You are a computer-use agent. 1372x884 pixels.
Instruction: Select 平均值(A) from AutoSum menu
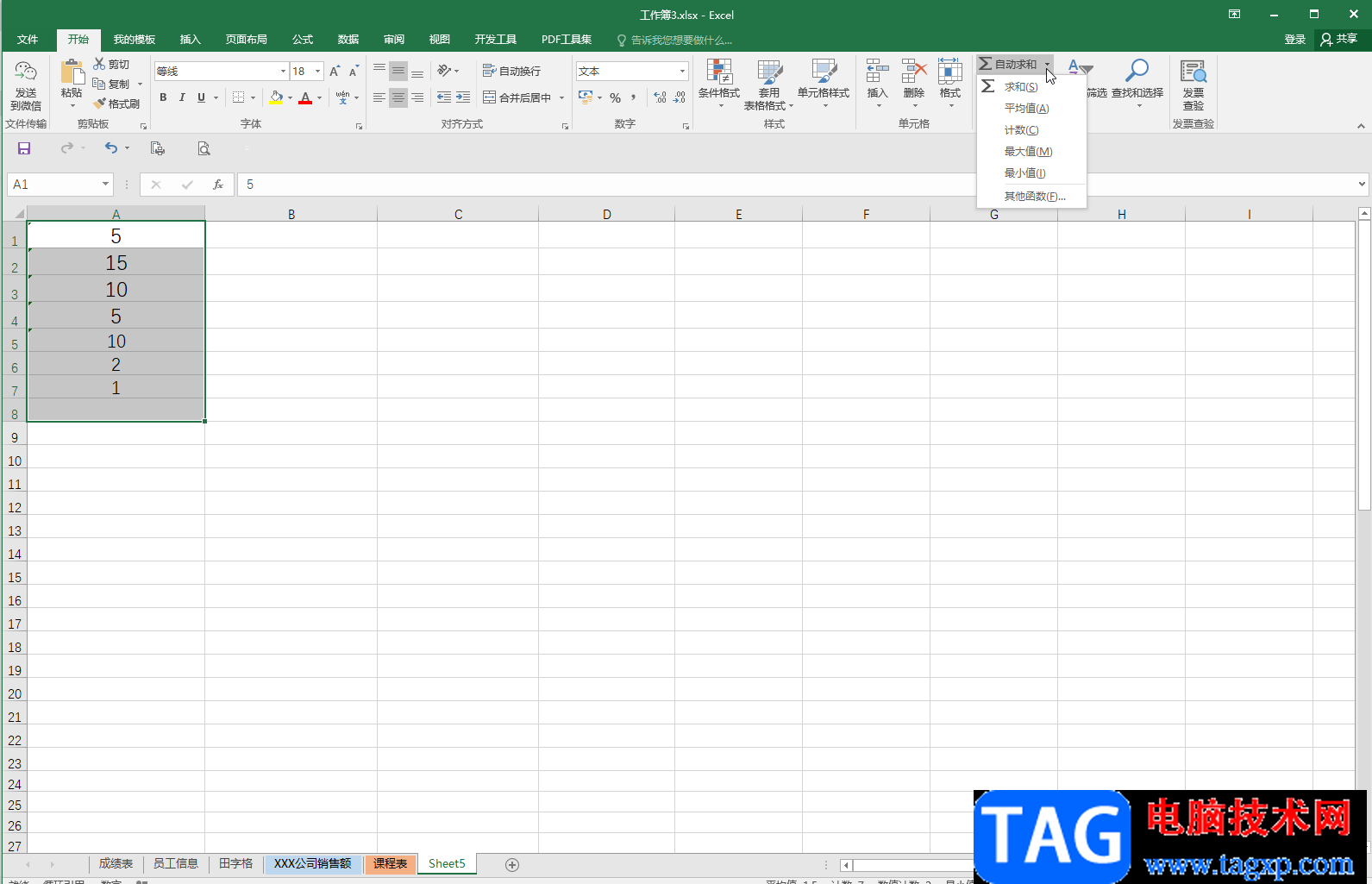[1026, 109]
